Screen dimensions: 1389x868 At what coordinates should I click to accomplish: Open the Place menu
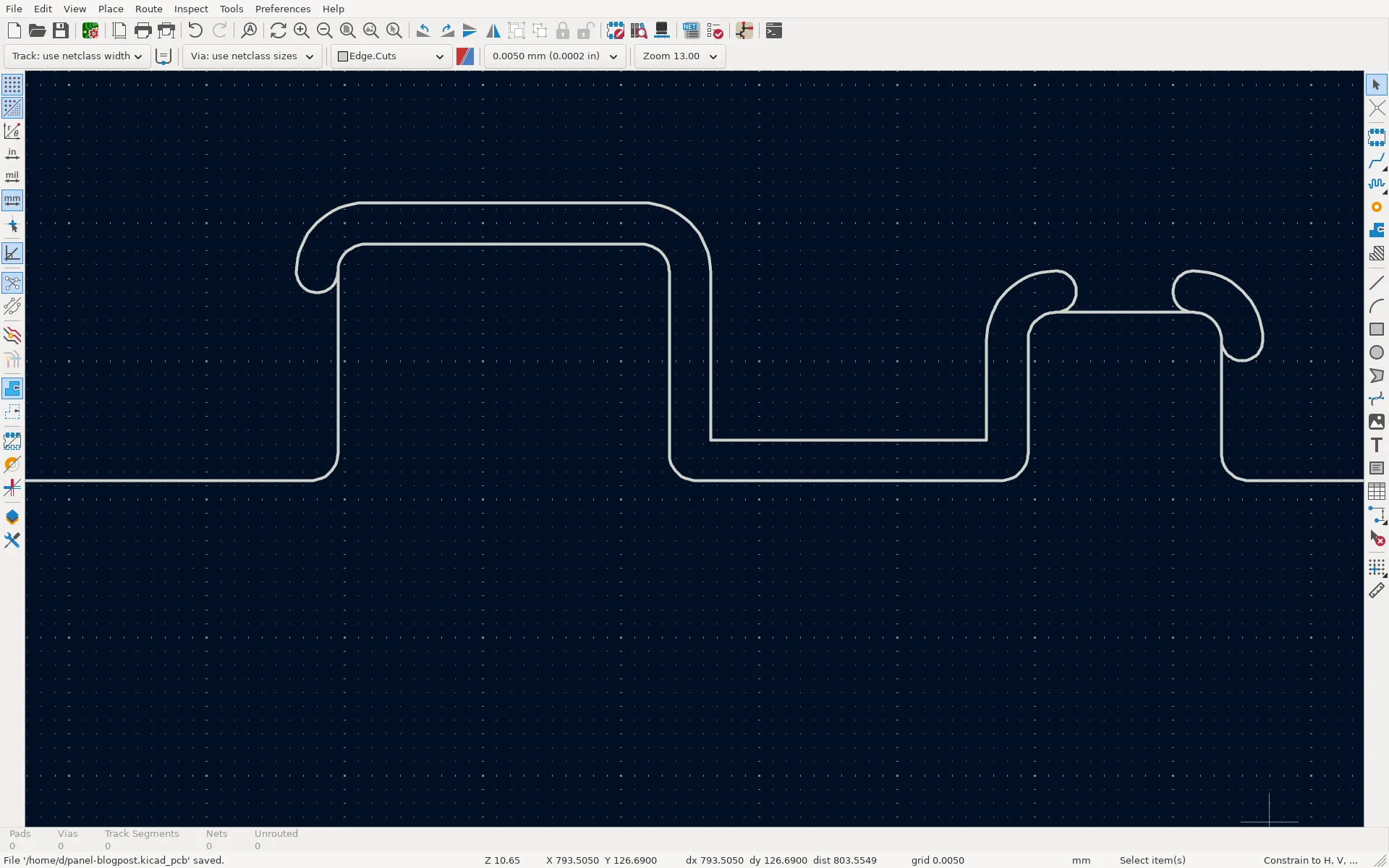click(111, 9)
